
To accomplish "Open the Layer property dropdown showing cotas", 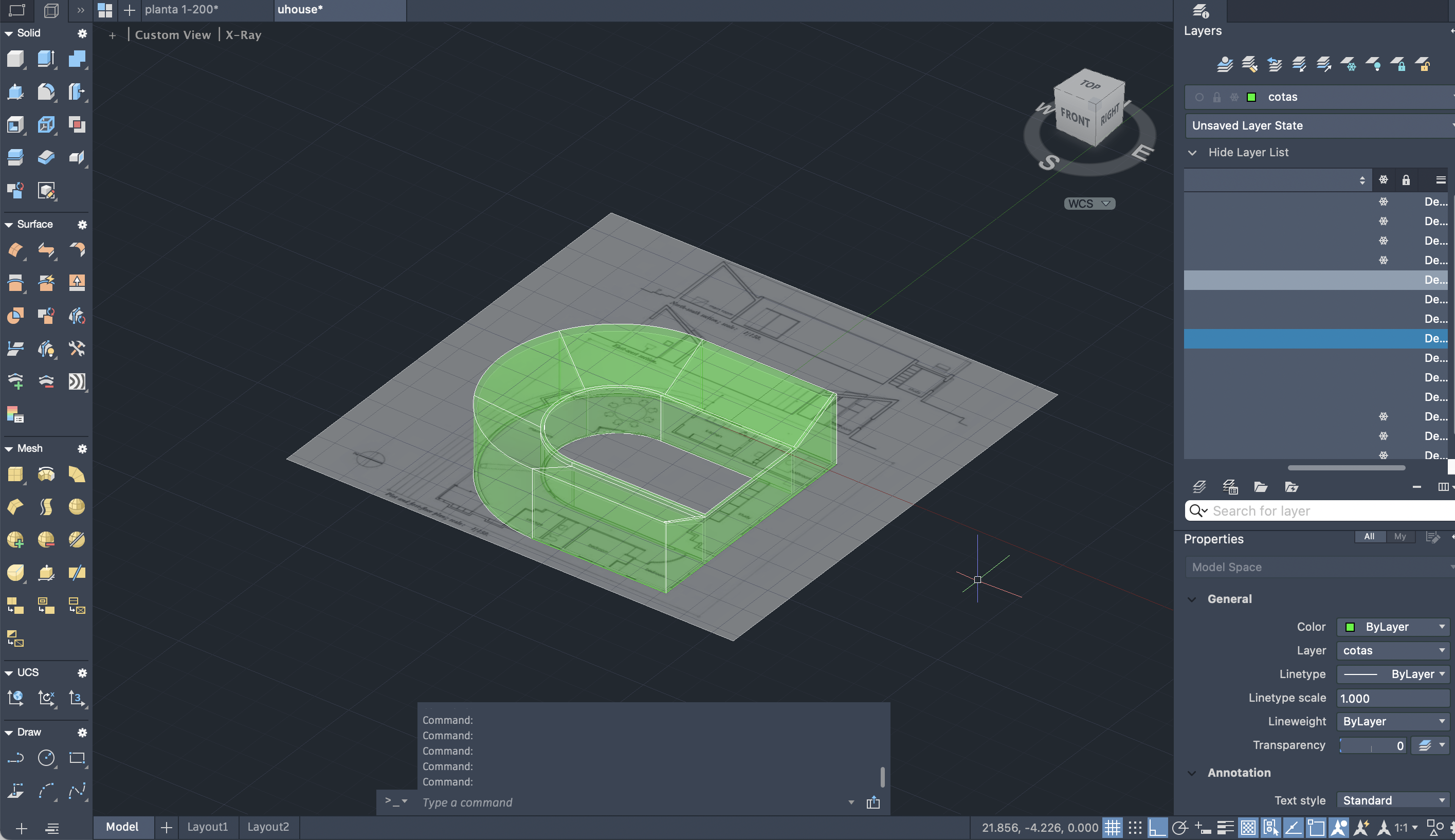I will tap(1393, 650).
